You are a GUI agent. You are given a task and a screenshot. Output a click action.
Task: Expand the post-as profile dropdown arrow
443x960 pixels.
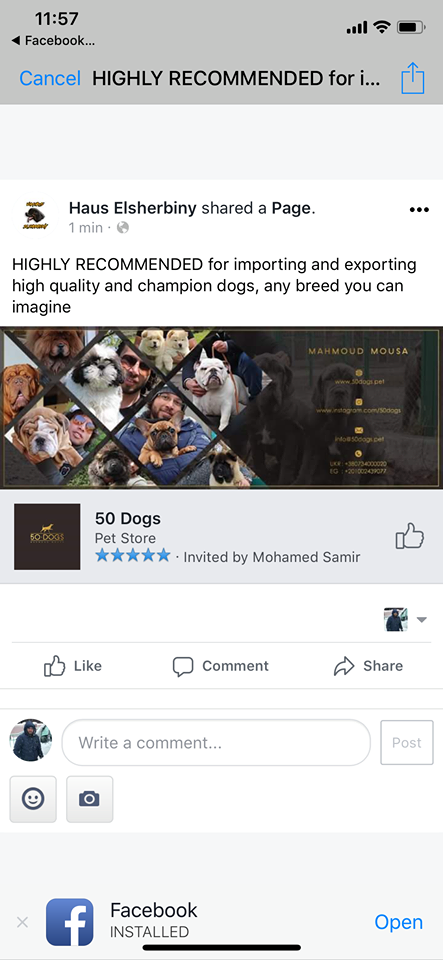pos(421,620)
